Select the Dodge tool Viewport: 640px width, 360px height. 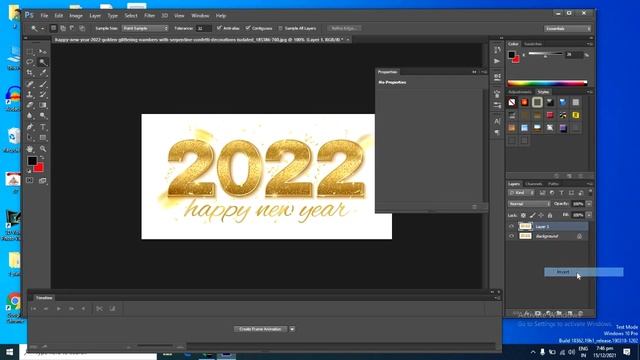pos(43,116)
